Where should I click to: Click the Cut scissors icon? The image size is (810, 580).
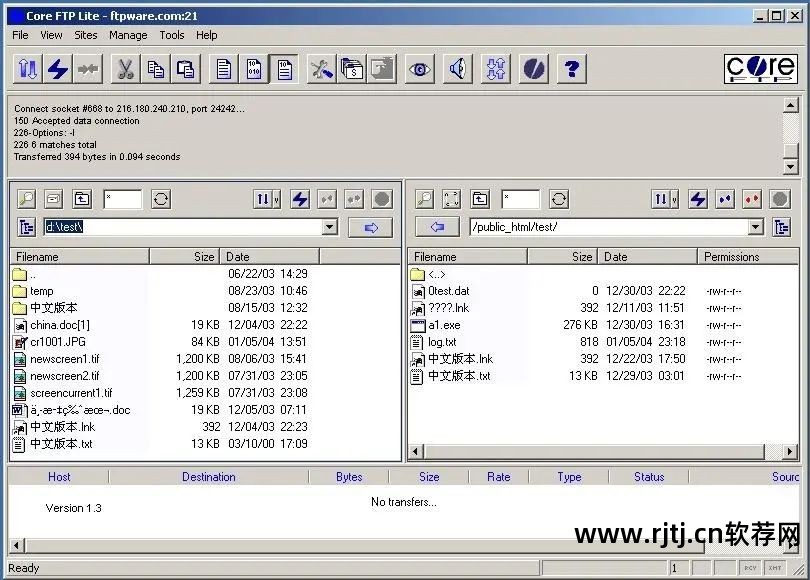coord(126,69)
